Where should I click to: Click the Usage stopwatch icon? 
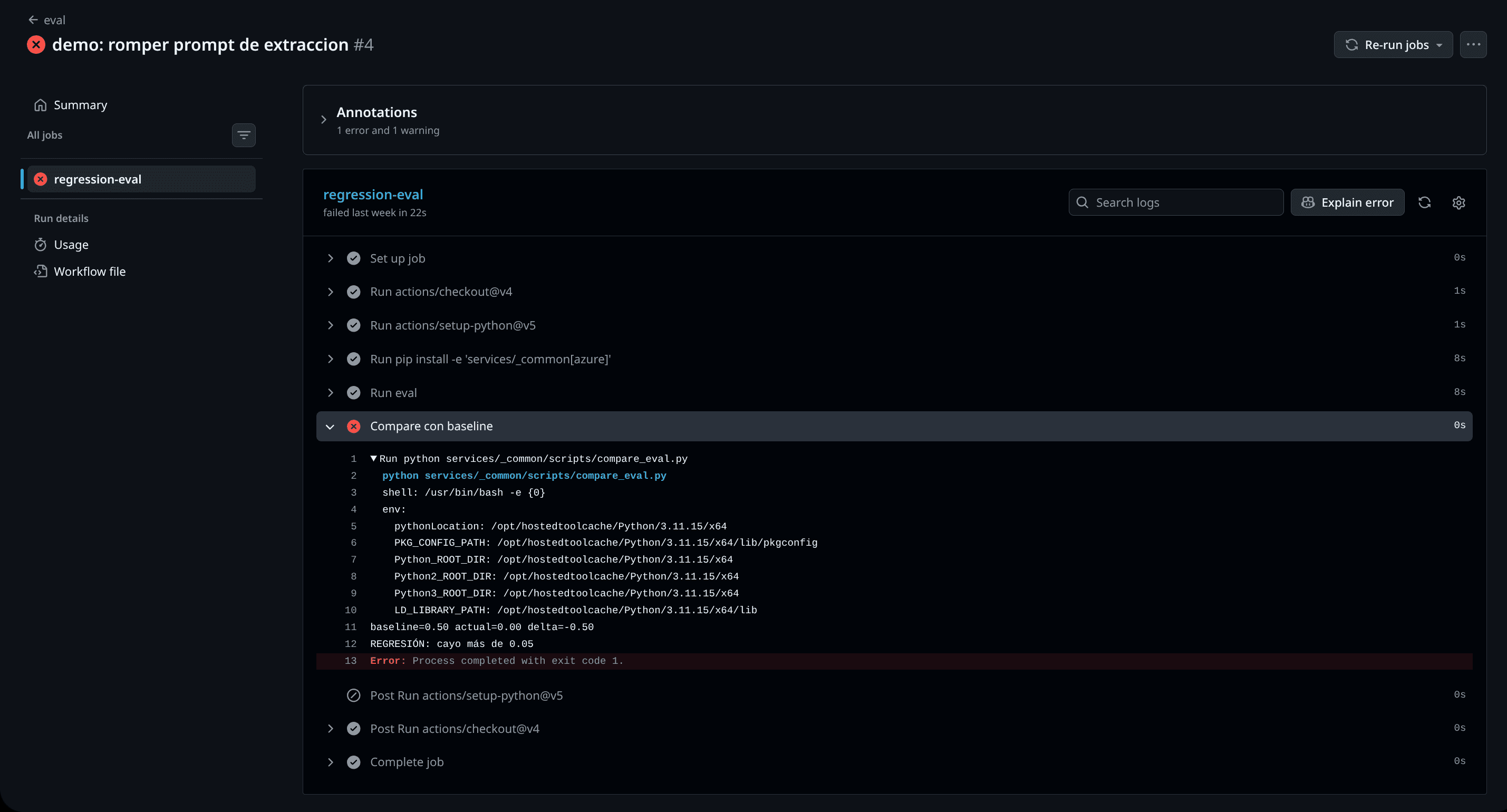41,245
